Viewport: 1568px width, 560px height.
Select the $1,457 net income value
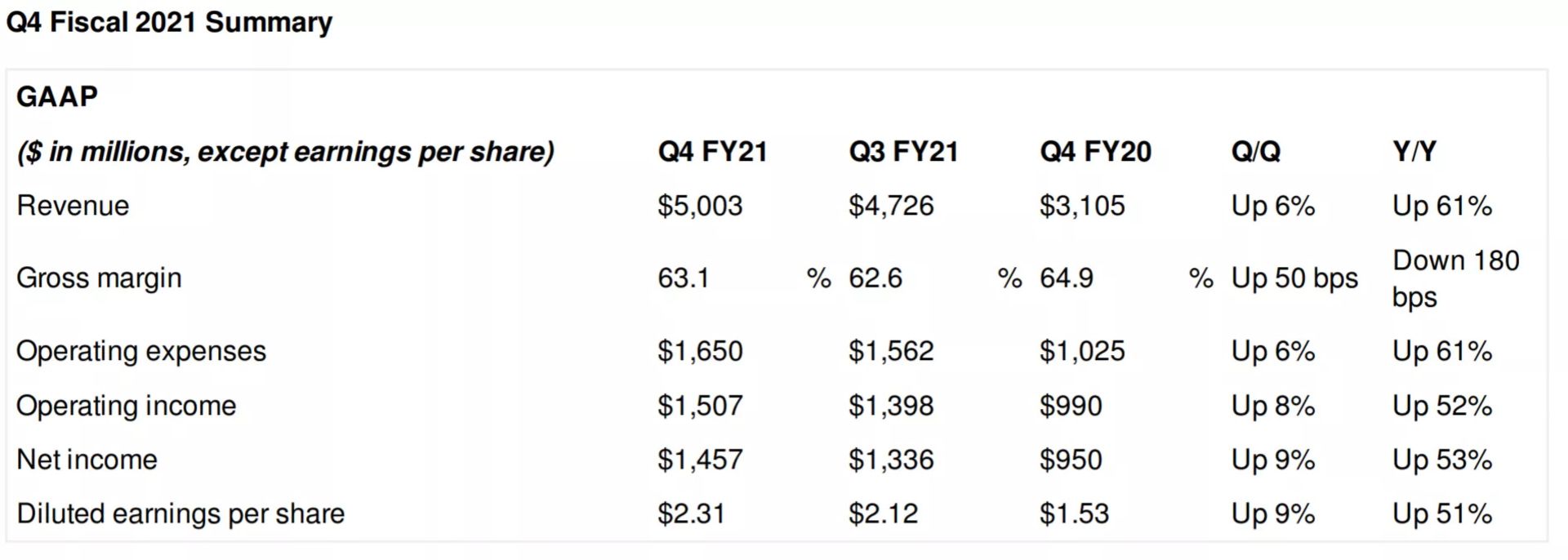click(x=700, y=460)
